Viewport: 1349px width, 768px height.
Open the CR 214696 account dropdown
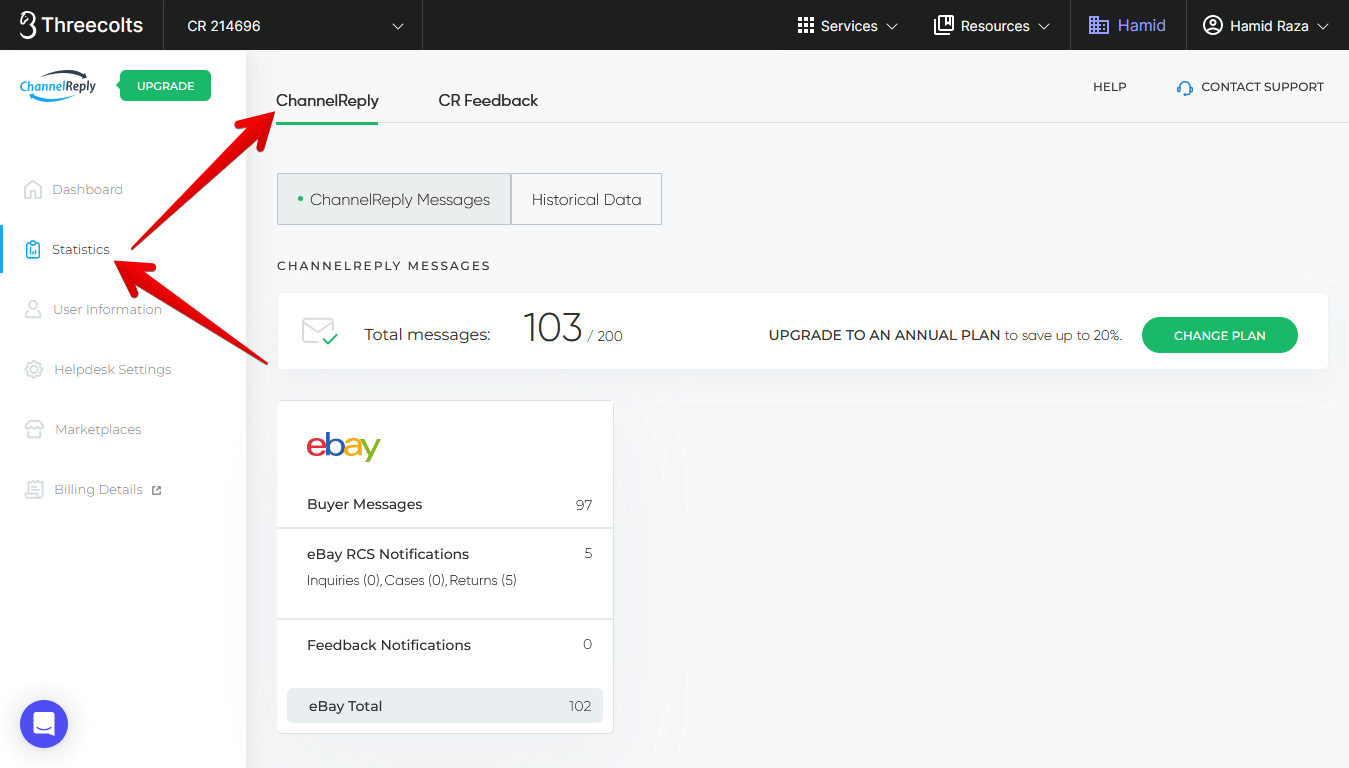coord(293,25)
